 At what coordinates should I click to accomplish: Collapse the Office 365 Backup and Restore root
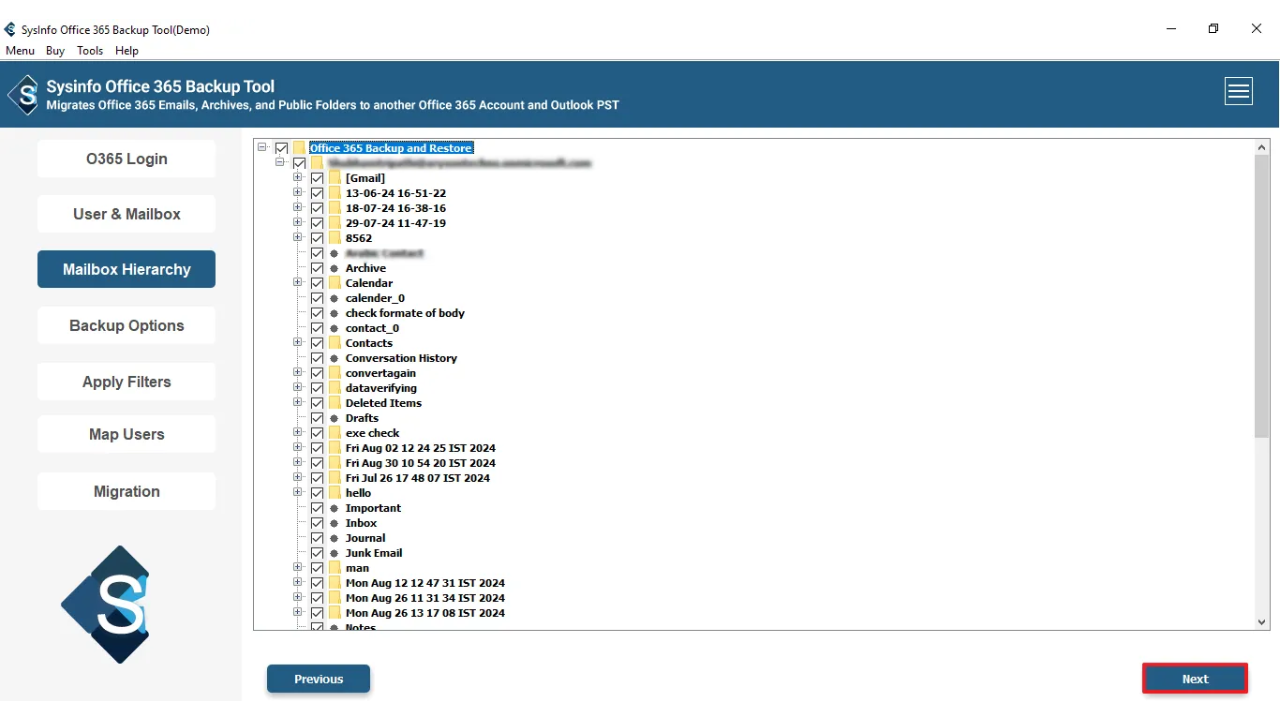click(x=262, y=147)
